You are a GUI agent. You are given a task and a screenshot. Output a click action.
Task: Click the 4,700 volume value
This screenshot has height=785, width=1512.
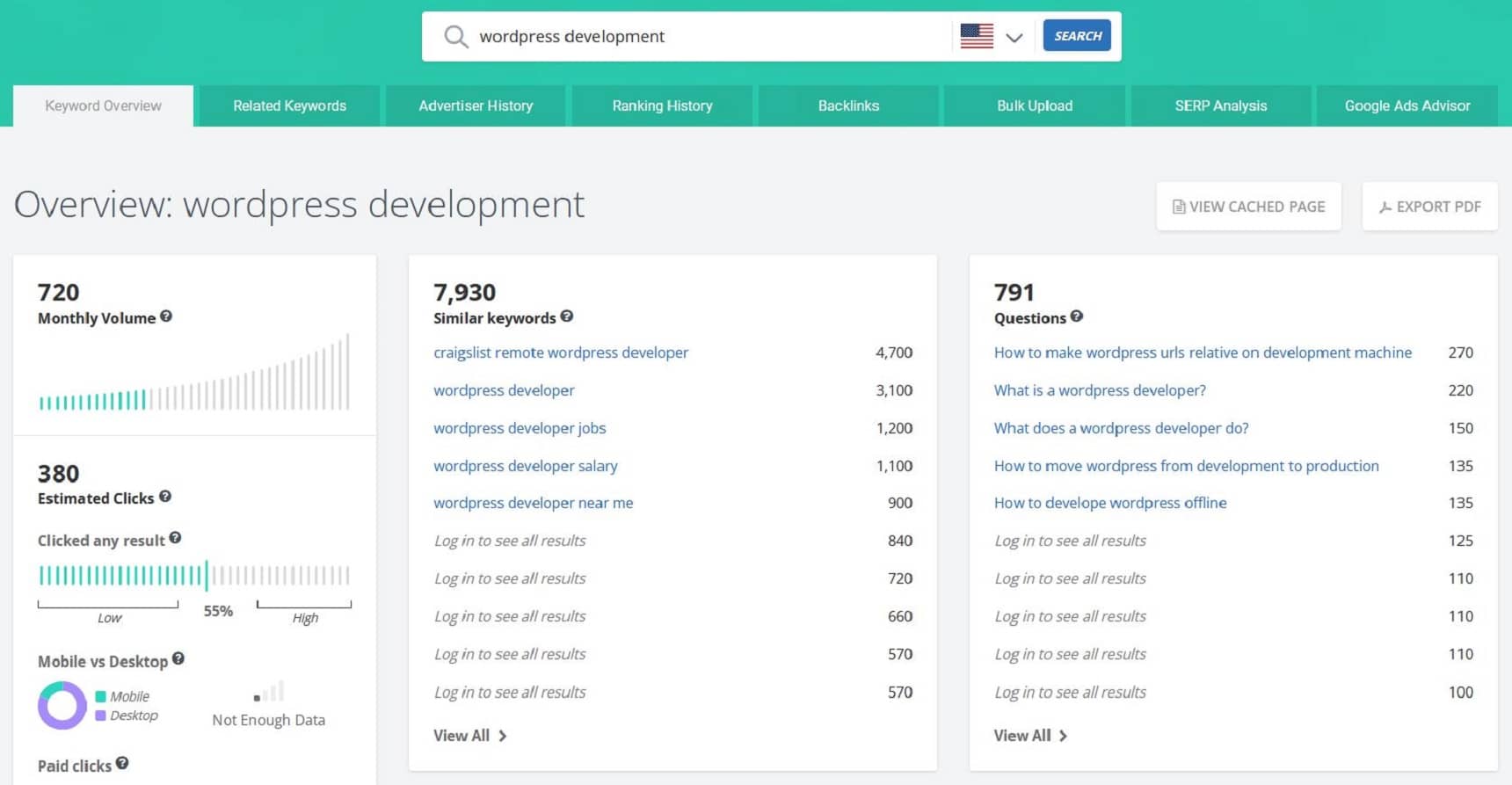point(894,353)
